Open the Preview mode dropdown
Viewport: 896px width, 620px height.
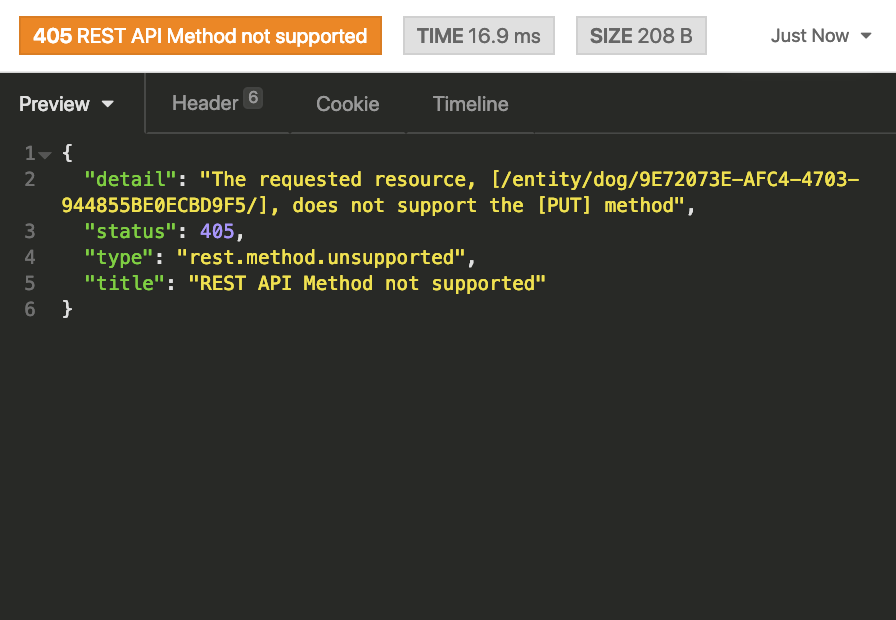[67, 104]
